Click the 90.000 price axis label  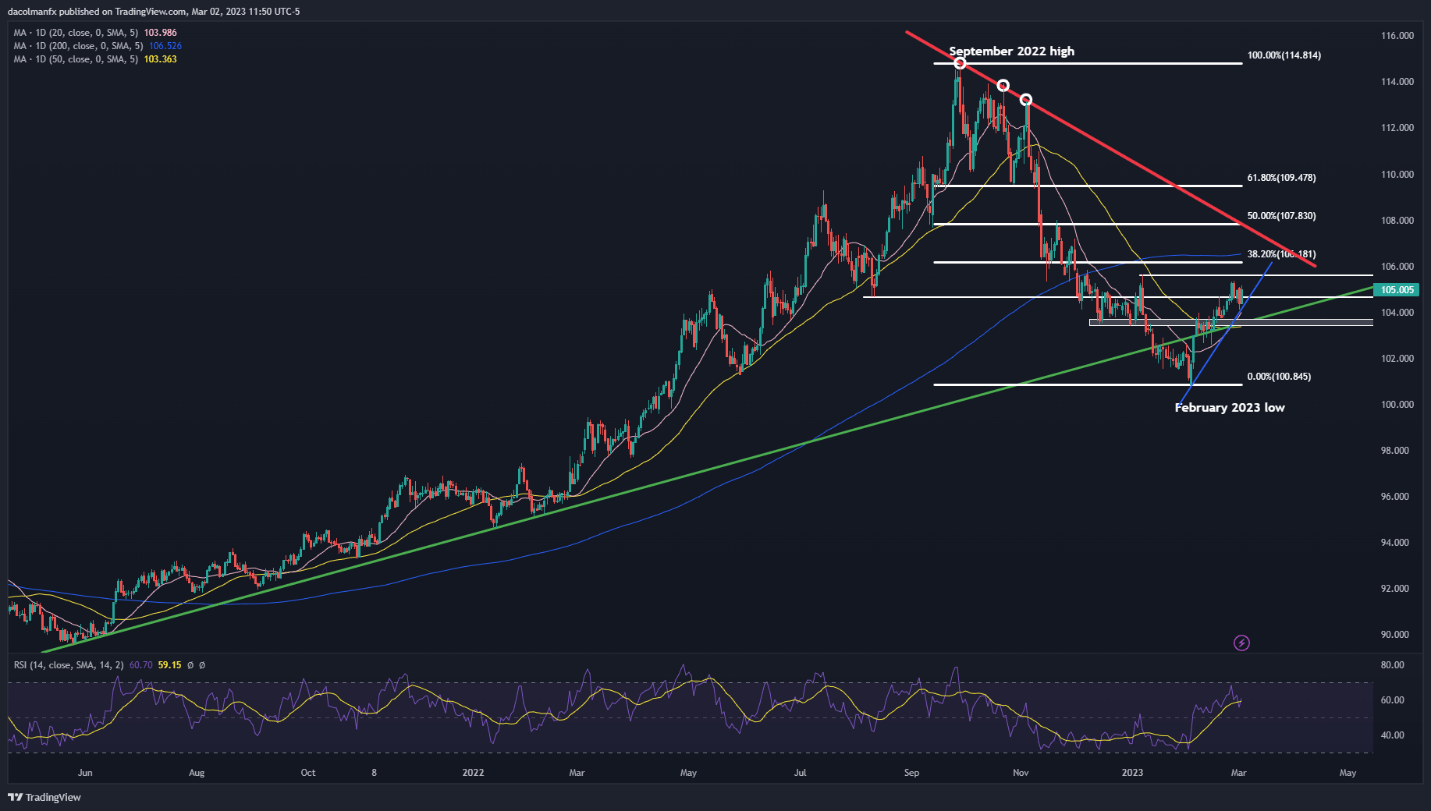1396,635
